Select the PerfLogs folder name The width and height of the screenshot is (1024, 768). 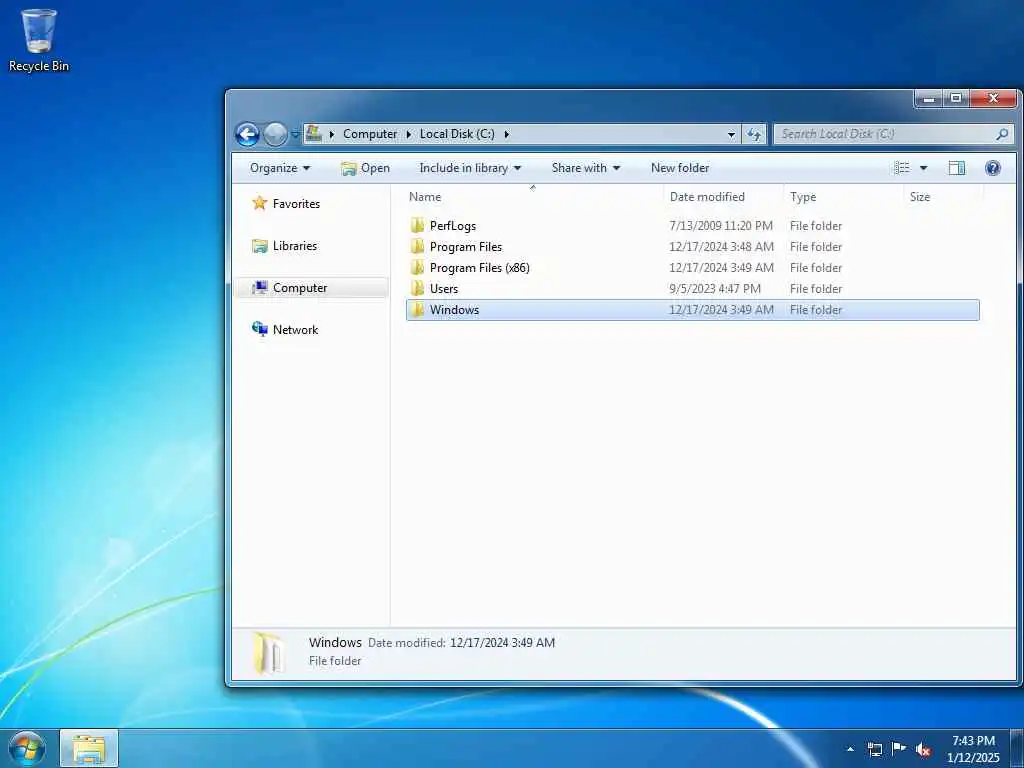tap(453, 226)
